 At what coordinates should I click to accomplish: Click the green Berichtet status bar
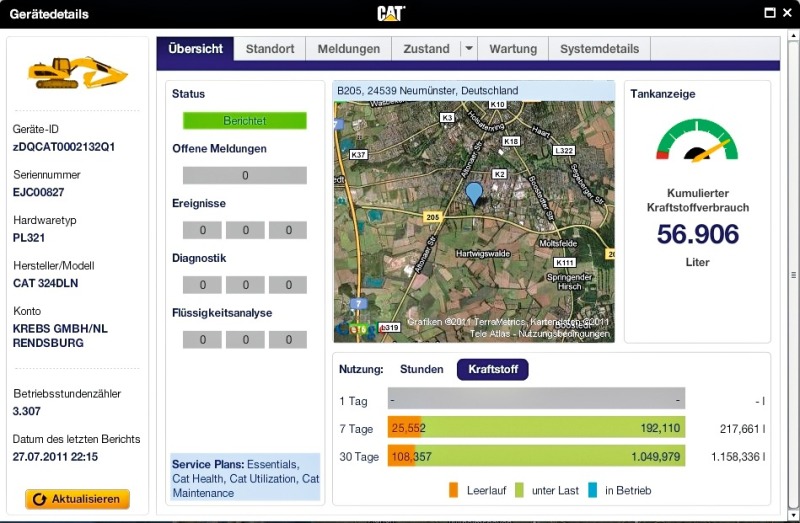(244, 121)
